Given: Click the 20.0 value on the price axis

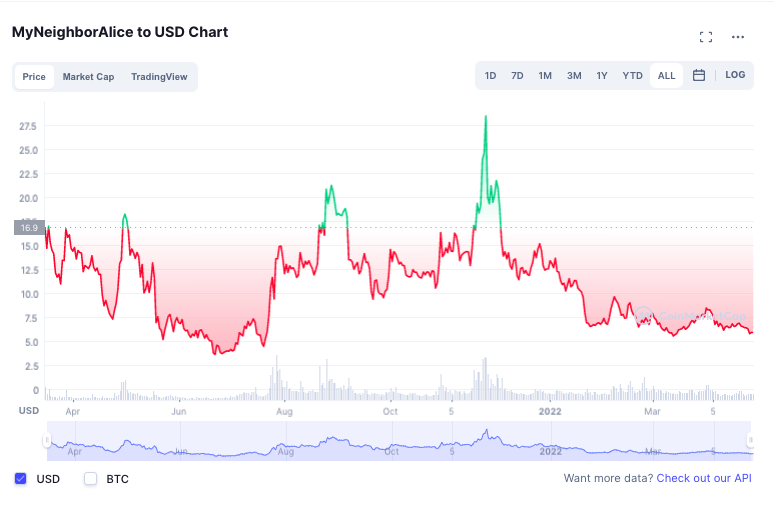Looking at the screenshot, I should tap(28, 198).
